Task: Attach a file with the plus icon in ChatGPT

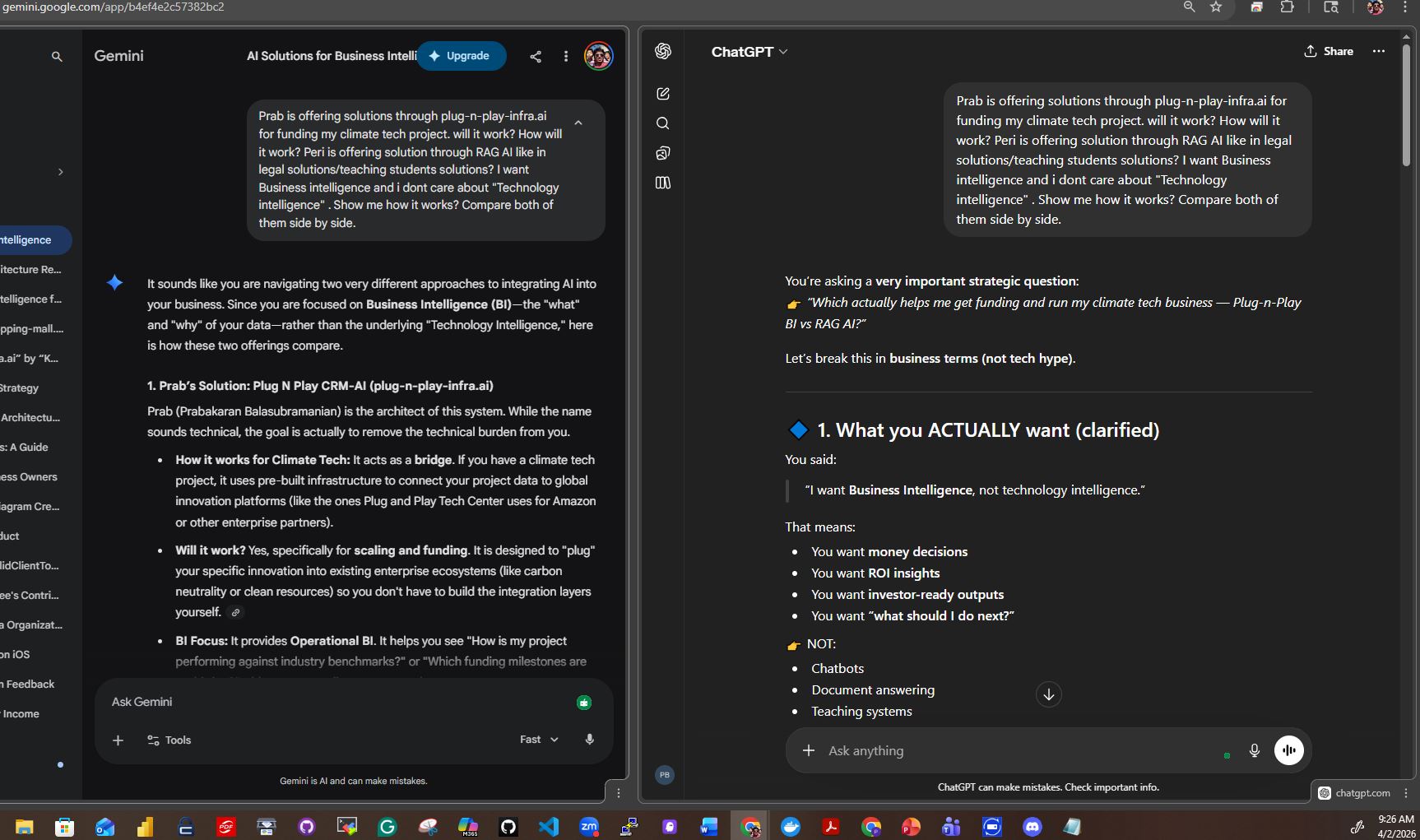Action: coord(808,750)
